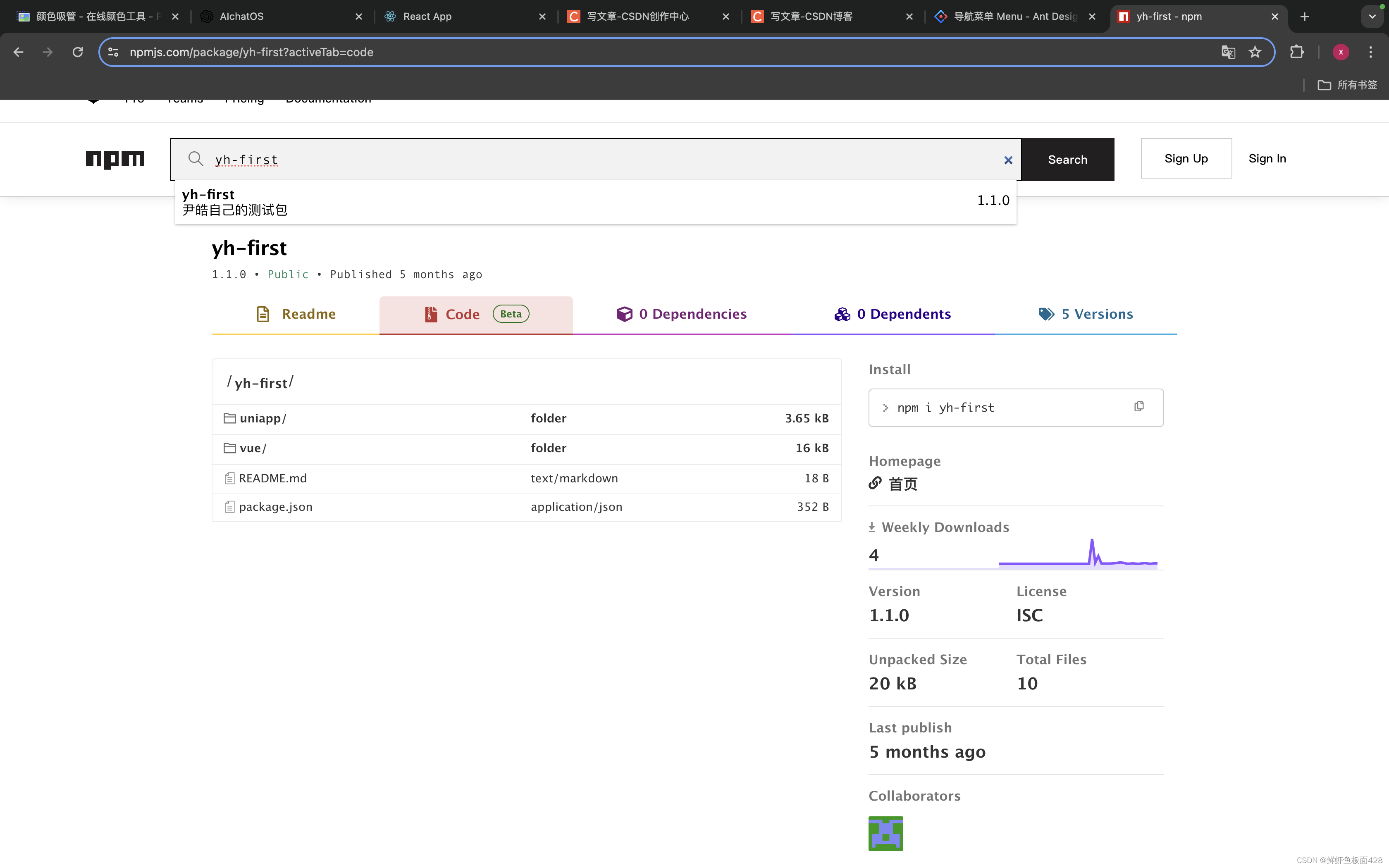Reload the page
The width and height of the screenshot is (1389, 868).
point(77,52)
